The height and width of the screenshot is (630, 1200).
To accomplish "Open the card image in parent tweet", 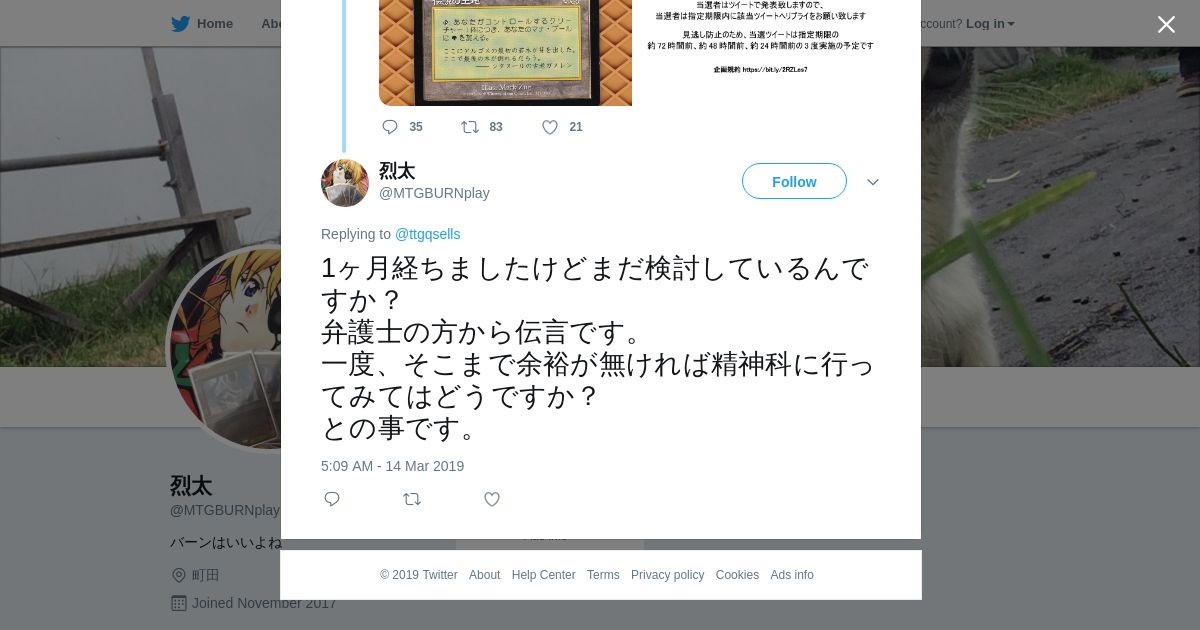I will pos(505,52).
